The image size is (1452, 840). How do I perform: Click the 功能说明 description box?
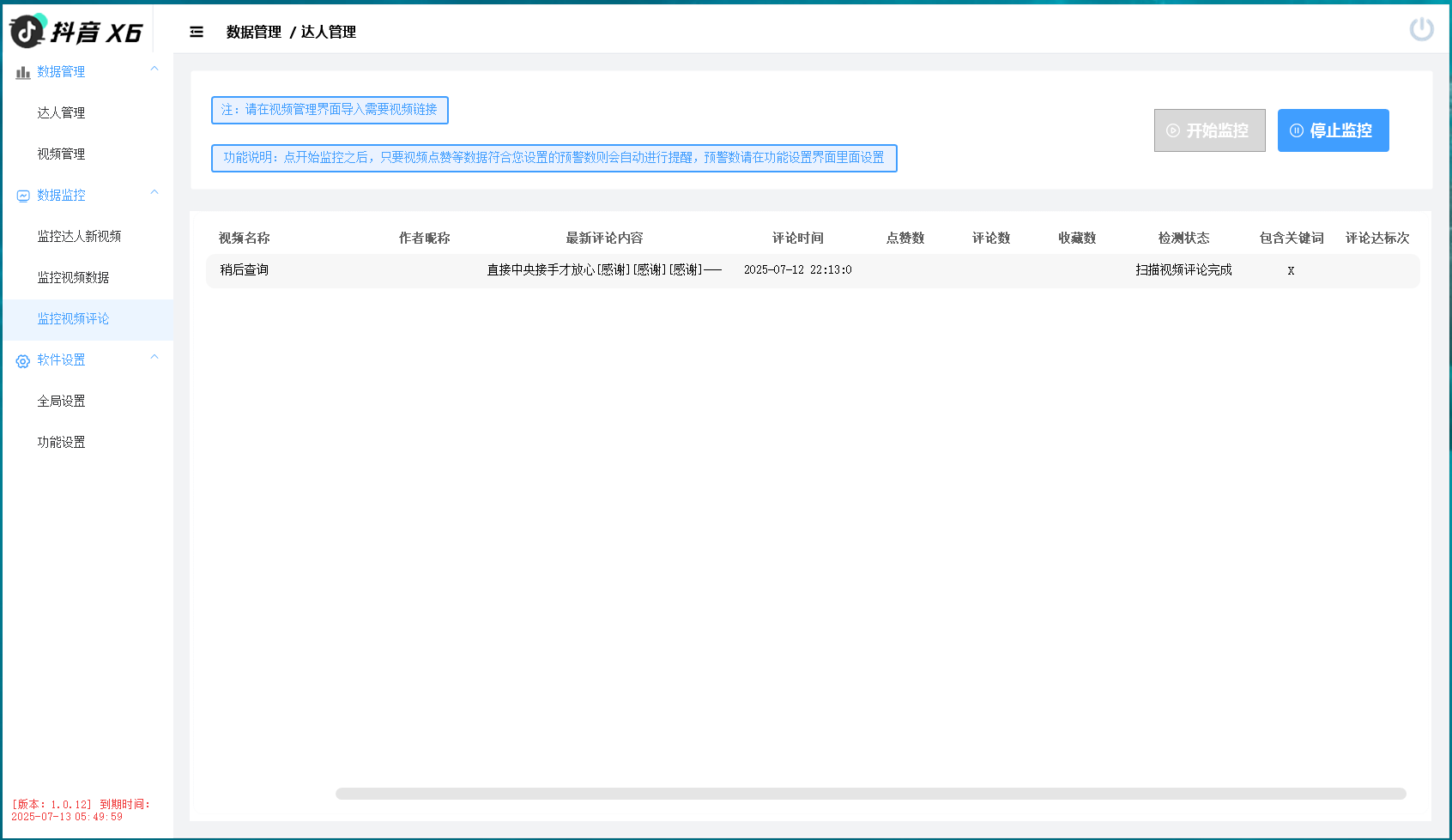[554, 158]
